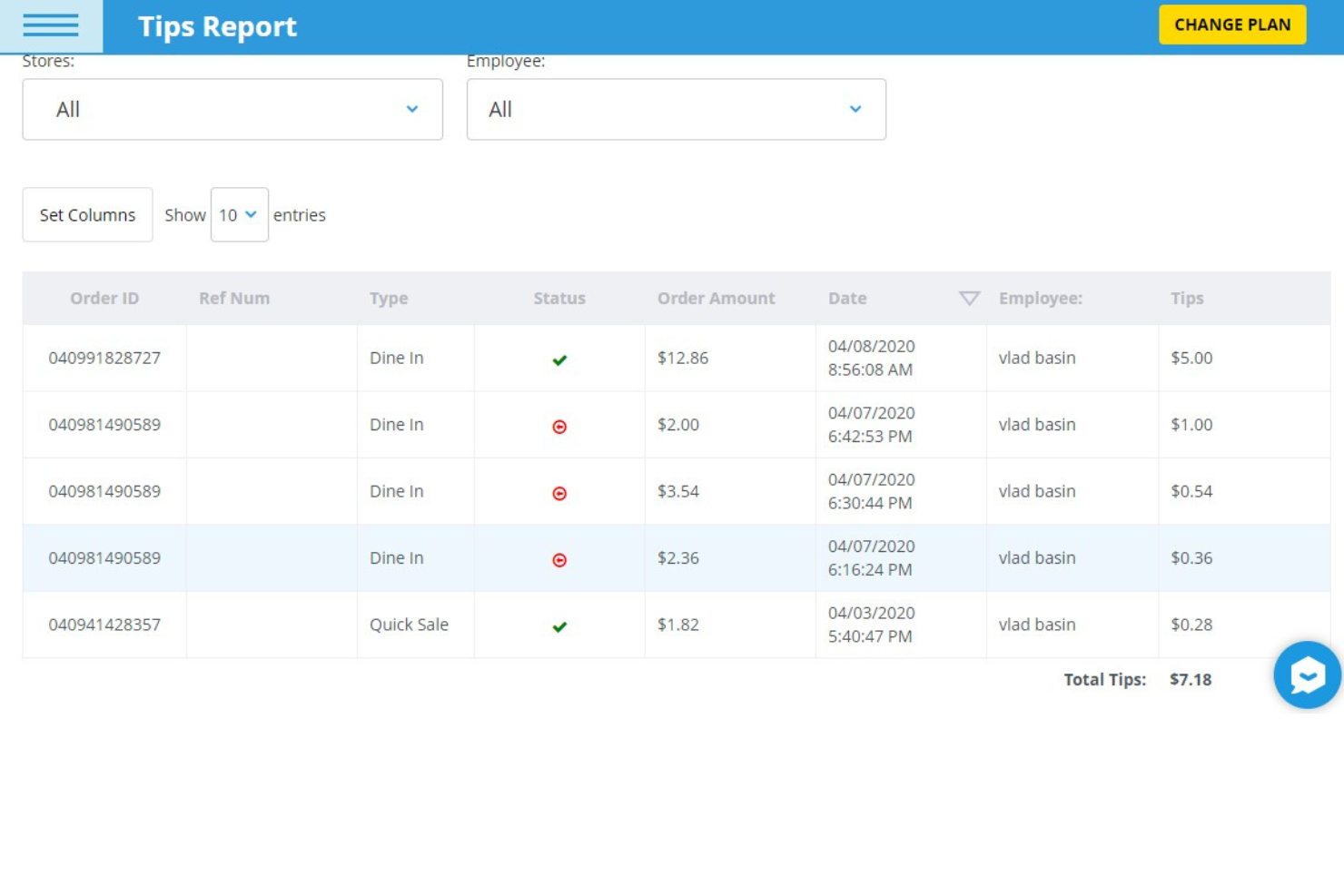Click order ID on the $2.36 row

coord(104,557)
